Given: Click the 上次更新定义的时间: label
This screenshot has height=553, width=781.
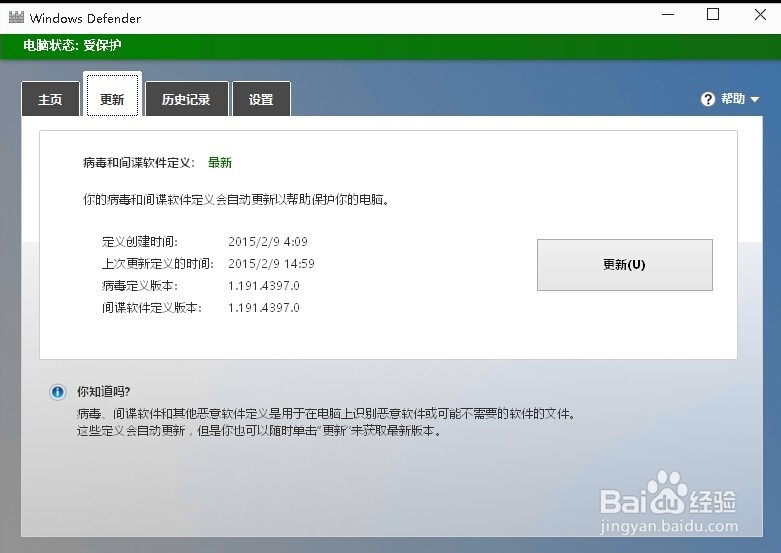Looking at the screenshot, I should point(157,264).
